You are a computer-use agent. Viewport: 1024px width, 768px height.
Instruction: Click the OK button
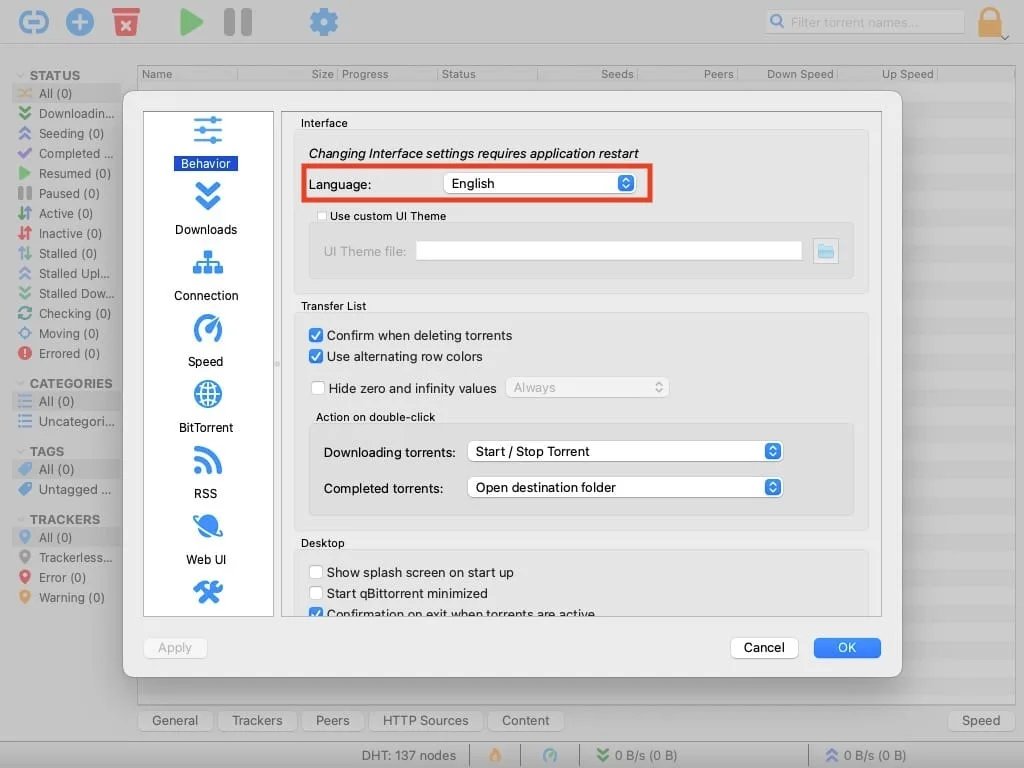tap(847, 647)
